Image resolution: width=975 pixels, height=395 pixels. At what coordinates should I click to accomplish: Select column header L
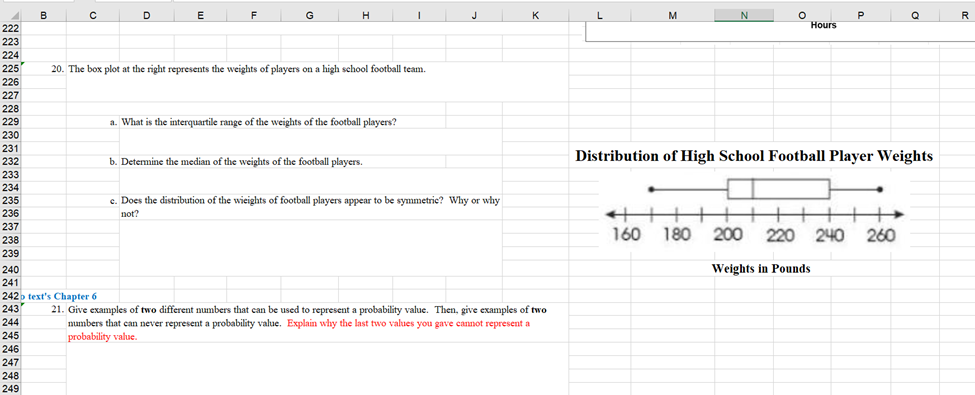599,16
